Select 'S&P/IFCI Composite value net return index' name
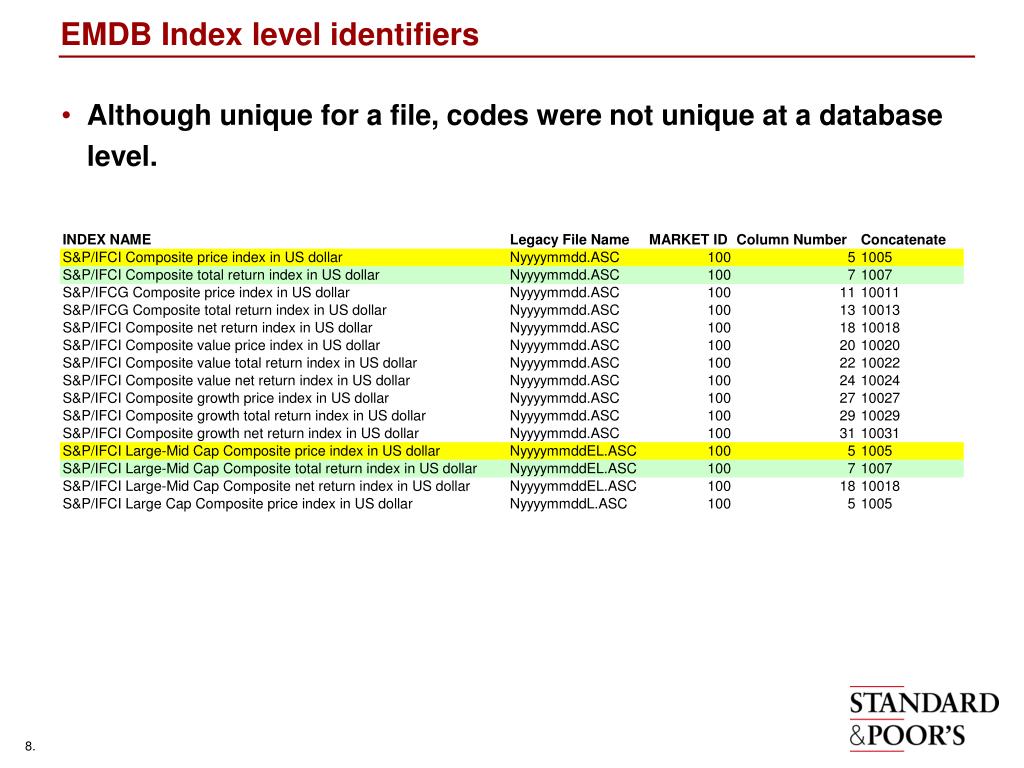 (236, 381)
